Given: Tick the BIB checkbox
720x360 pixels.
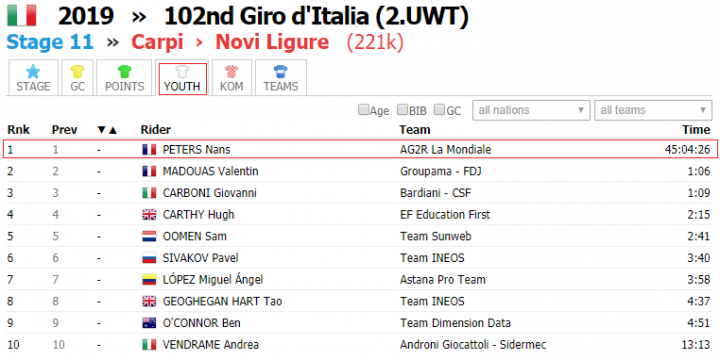Looking at the screenshot, I should pyautogui.click(x=402, y=110).
